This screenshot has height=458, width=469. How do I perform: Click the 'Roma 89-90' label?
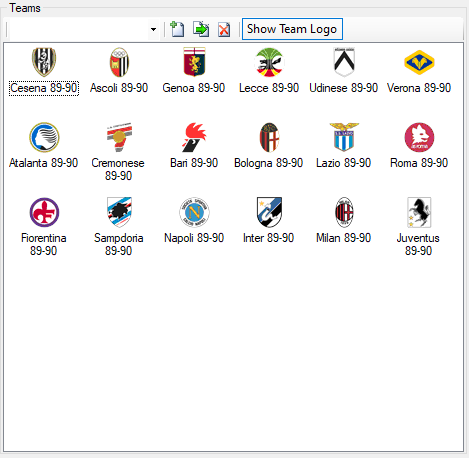419,163
